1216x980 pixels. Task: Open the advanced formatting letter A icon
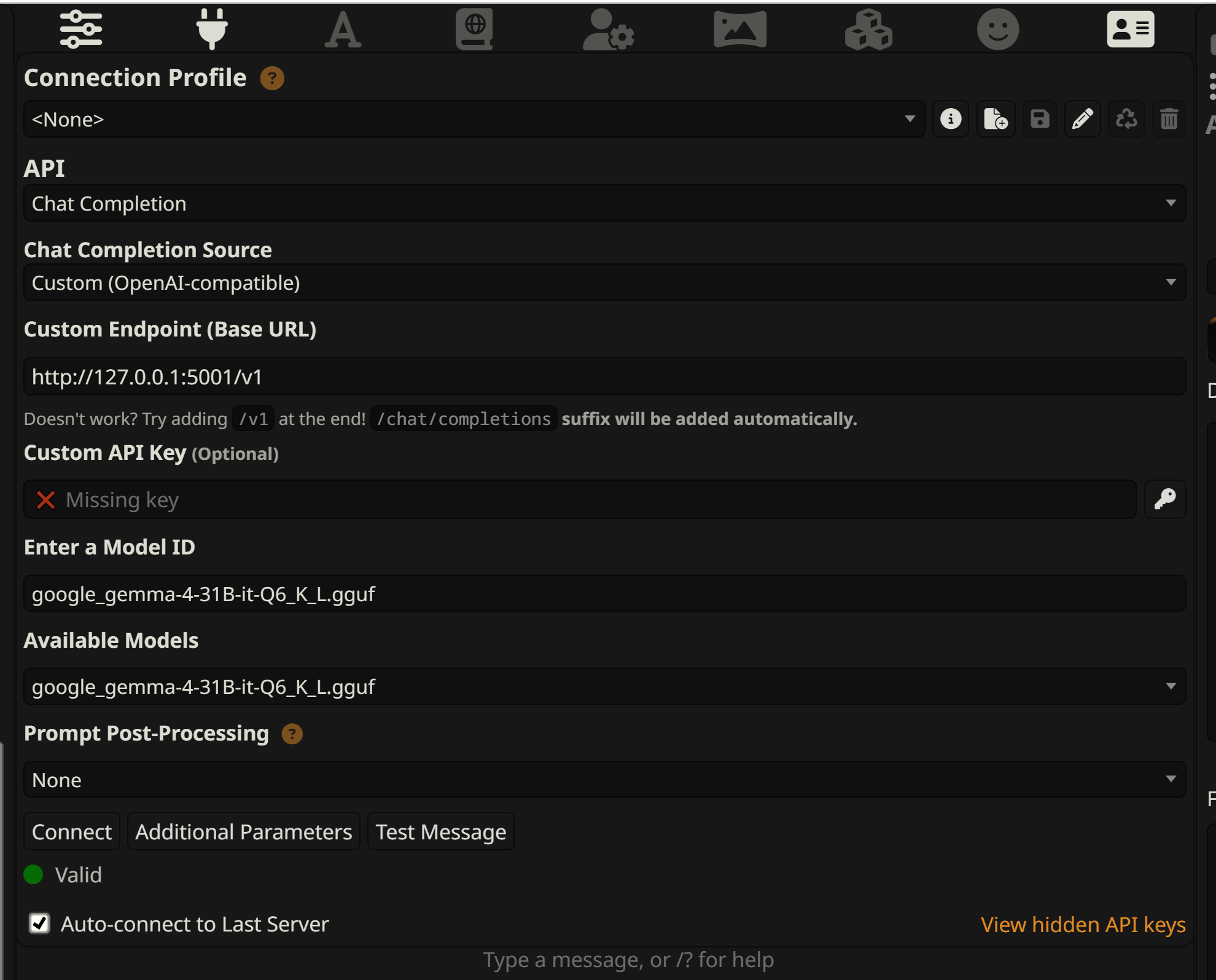coord(343,29)
